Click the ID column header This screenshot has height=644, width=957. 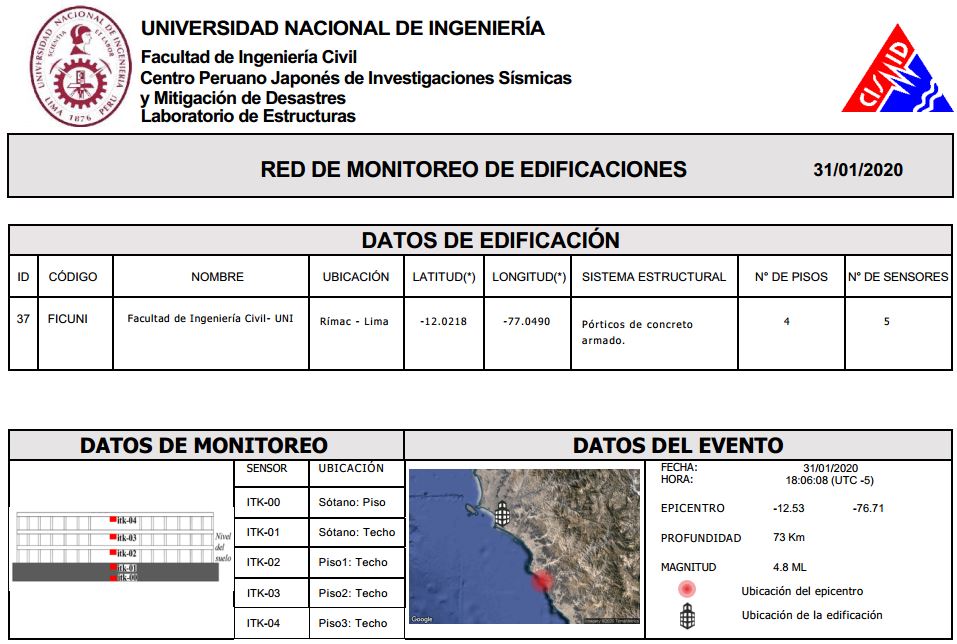click(23, 277)
